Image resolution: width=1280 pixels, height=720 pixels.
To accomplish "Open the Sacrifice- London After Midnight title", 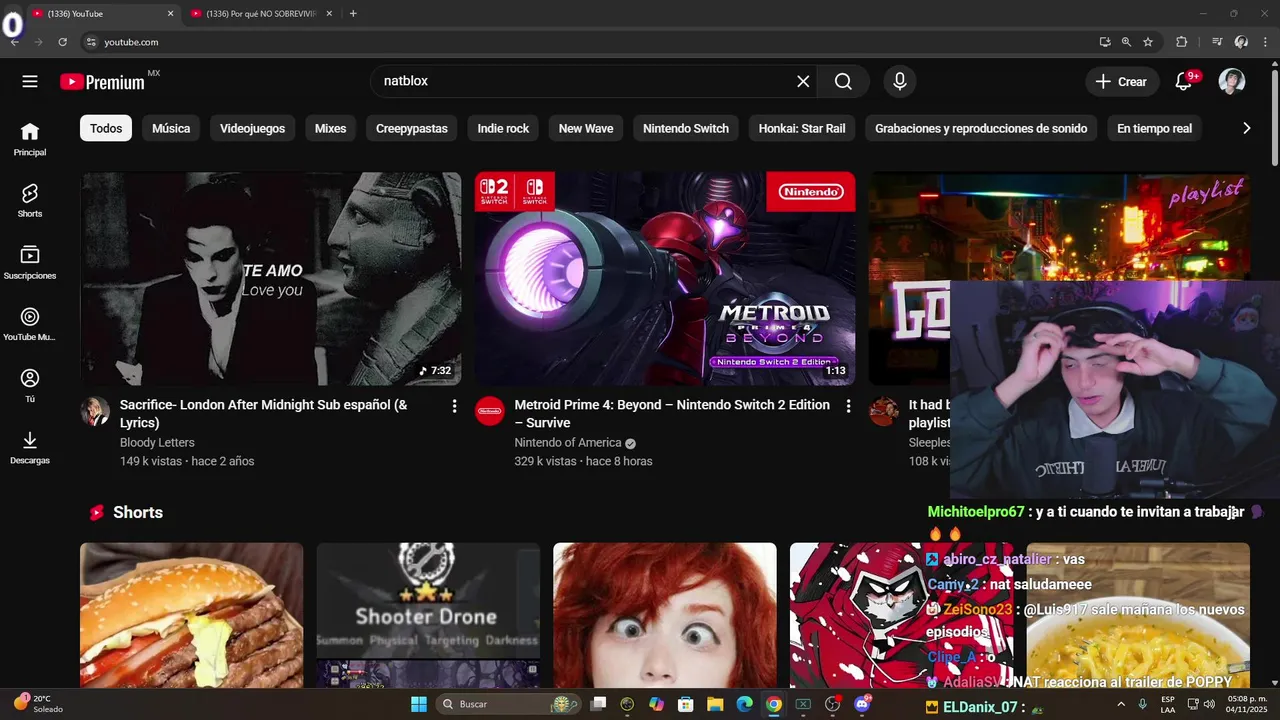I will coord(264,414).
